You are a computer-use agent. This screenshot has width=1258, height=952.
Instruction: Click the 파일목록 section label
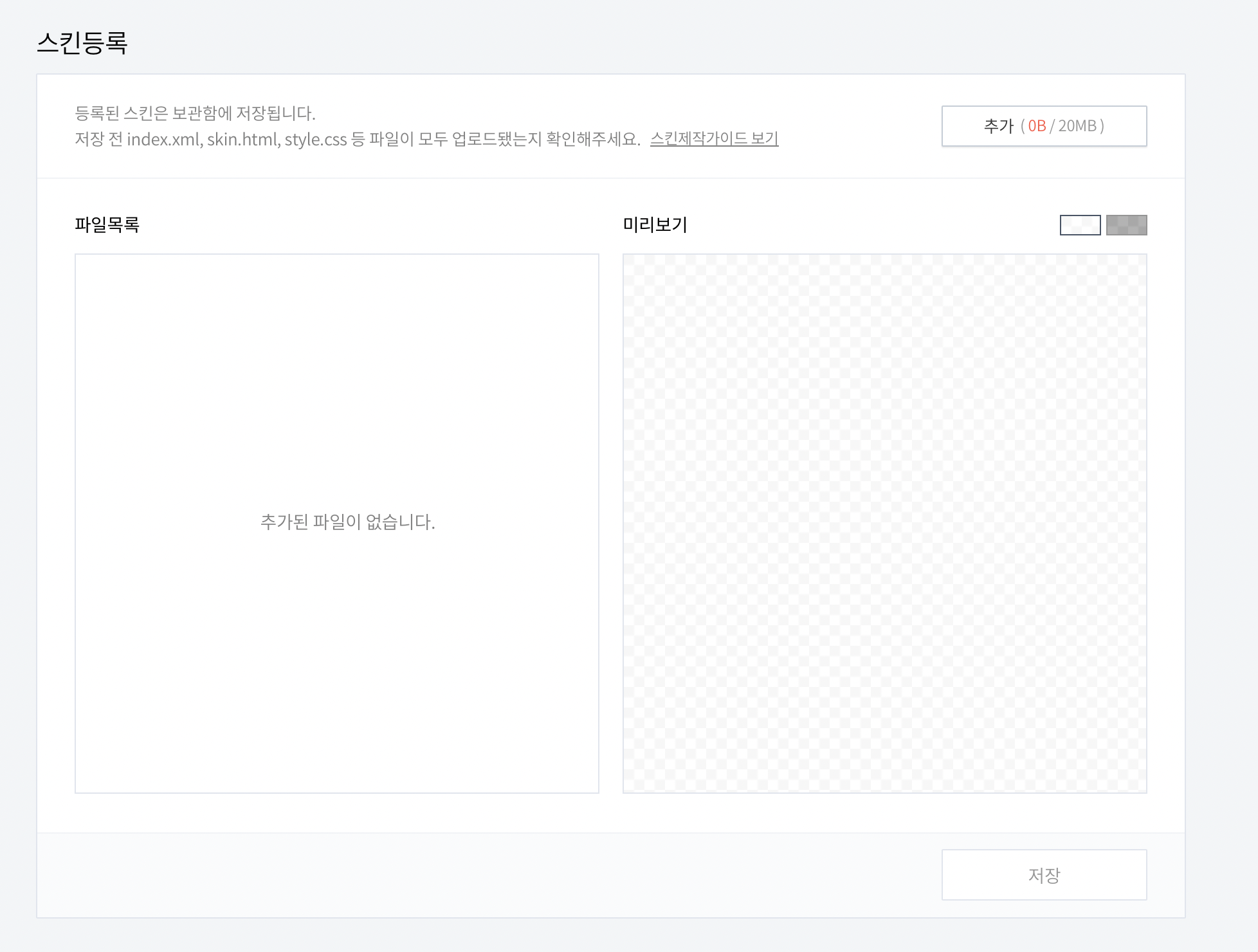click(x=107, y=224)
